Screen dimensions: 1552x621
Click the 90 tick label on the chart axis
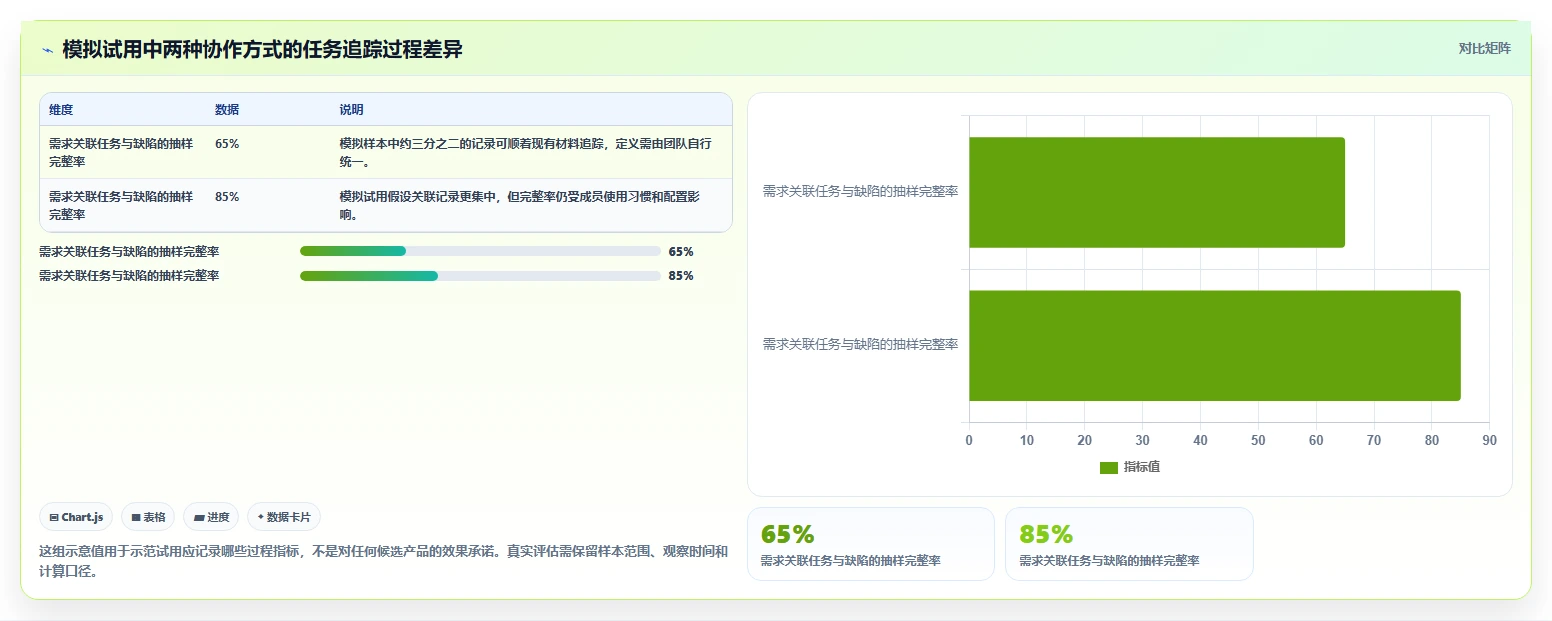pyautogui.click(x=1489, y=440)
